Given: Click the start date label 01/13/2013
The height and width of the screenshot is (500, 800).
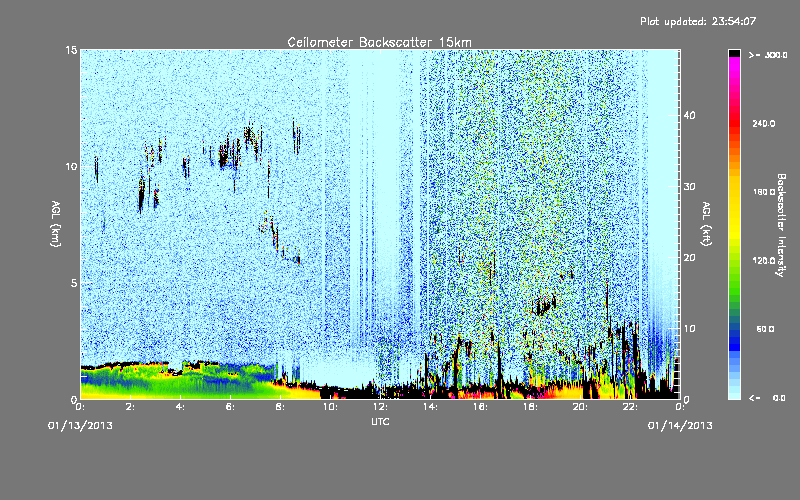Looking at the screenshot, I should click(x=80, y=426).
